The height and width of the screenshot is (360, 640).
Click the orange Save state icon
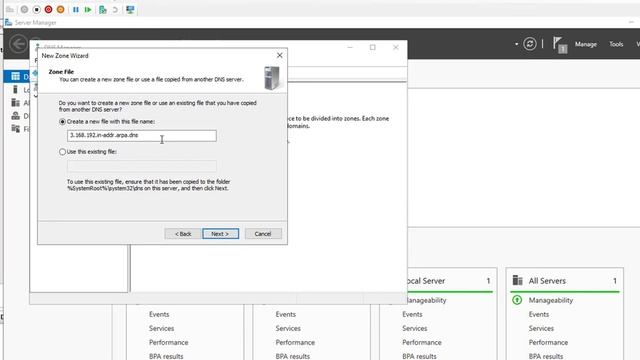click(60, 9)
